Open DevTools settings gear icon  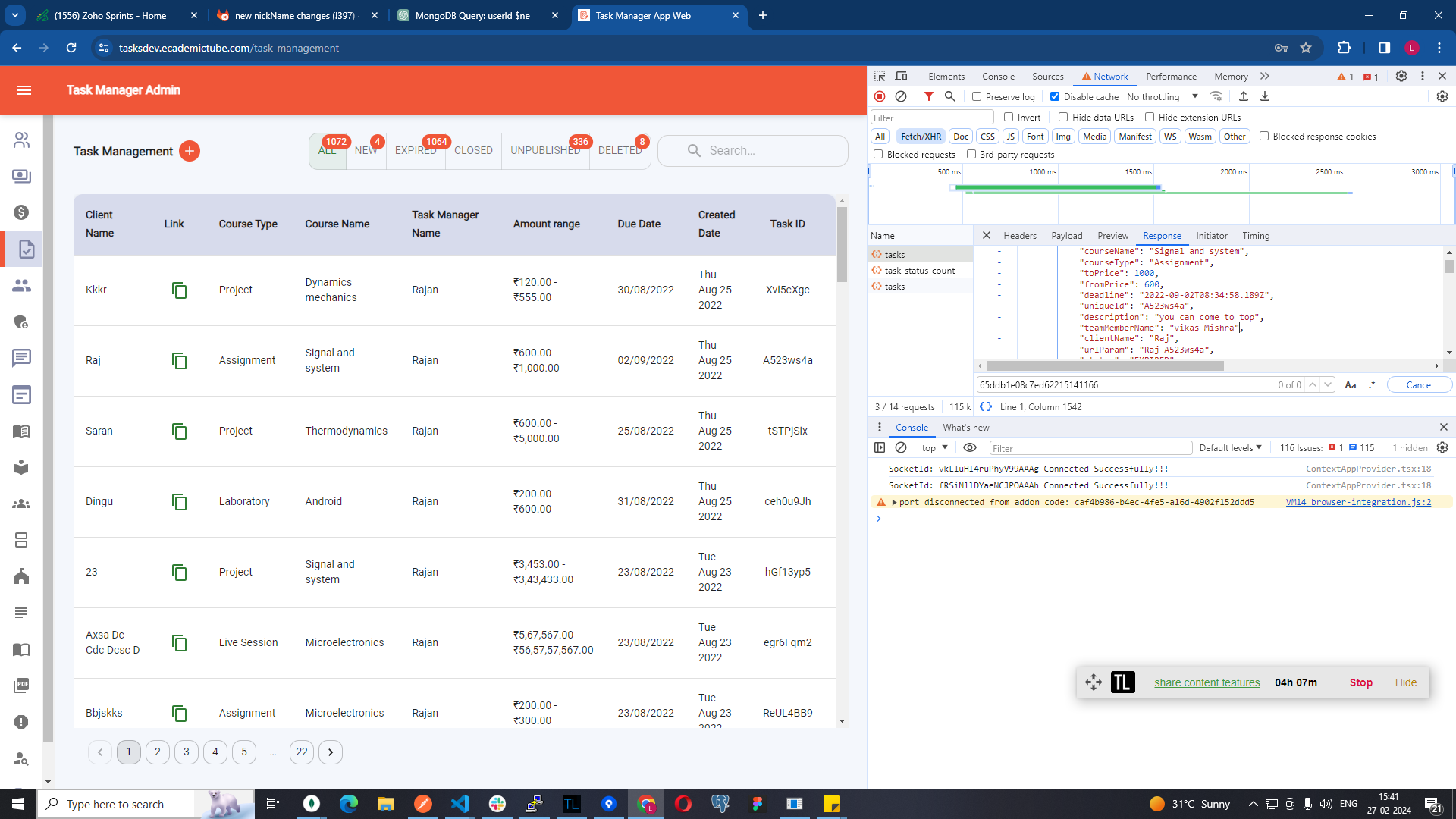click(x=1401, y=76)
